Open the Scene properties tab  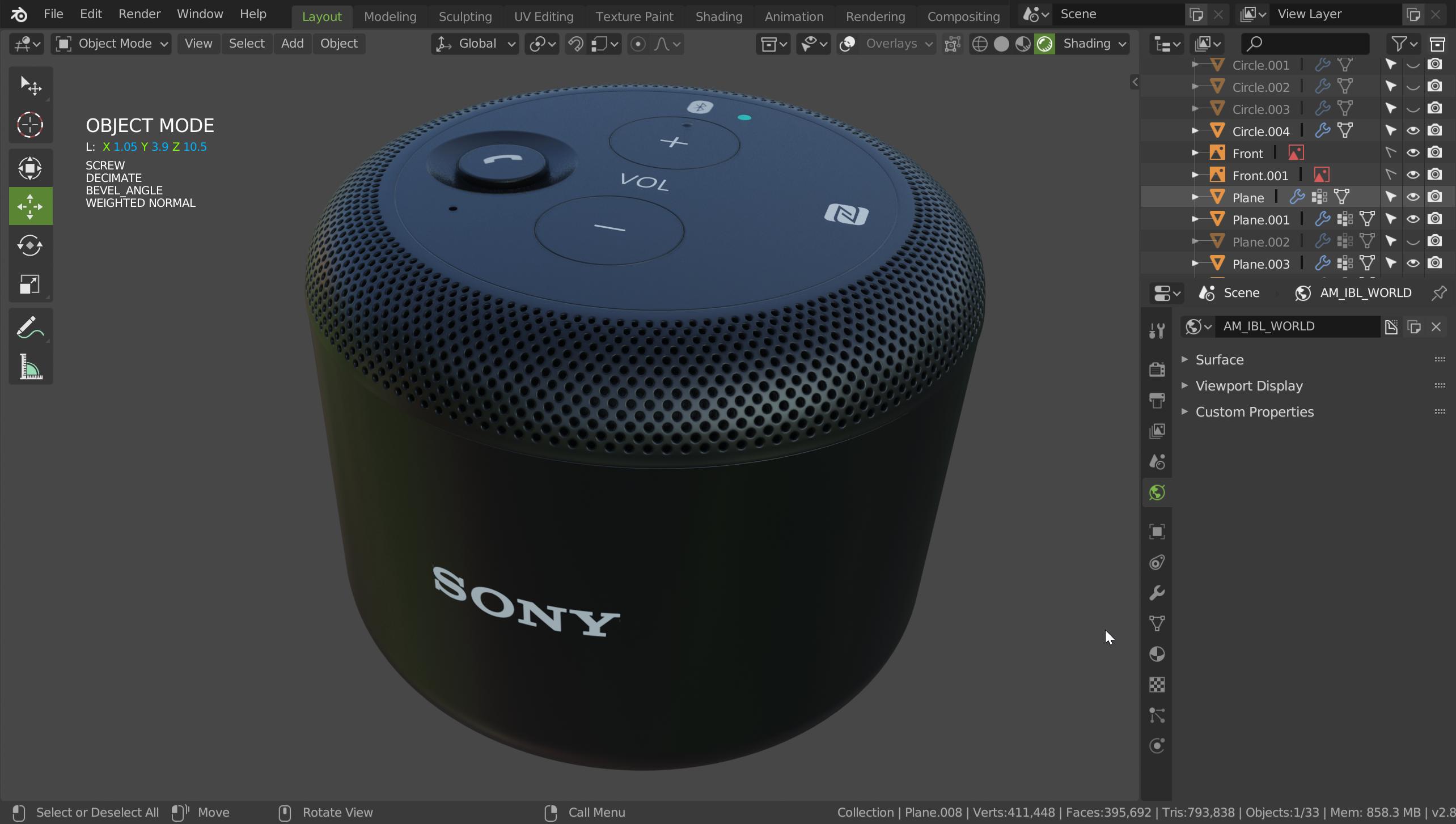(x=1157, y=461)
